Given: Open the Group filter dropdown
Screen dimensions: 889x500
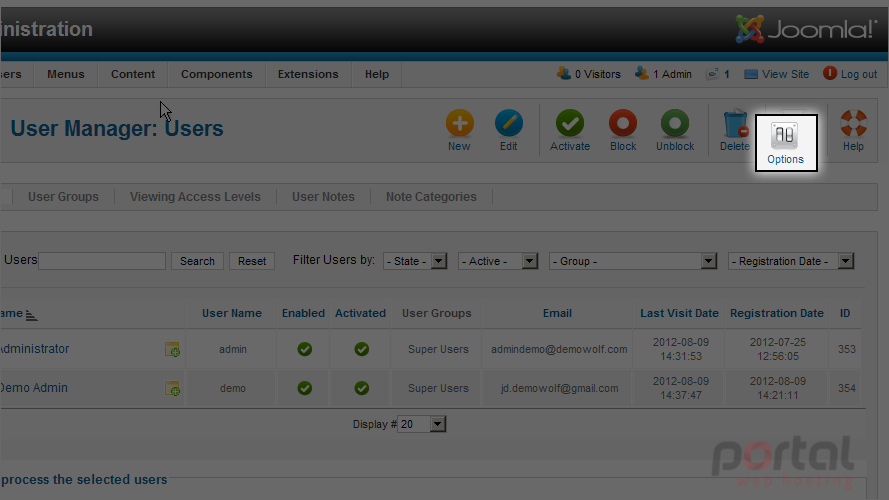Looking at the screenshot, I should (633, 261).
